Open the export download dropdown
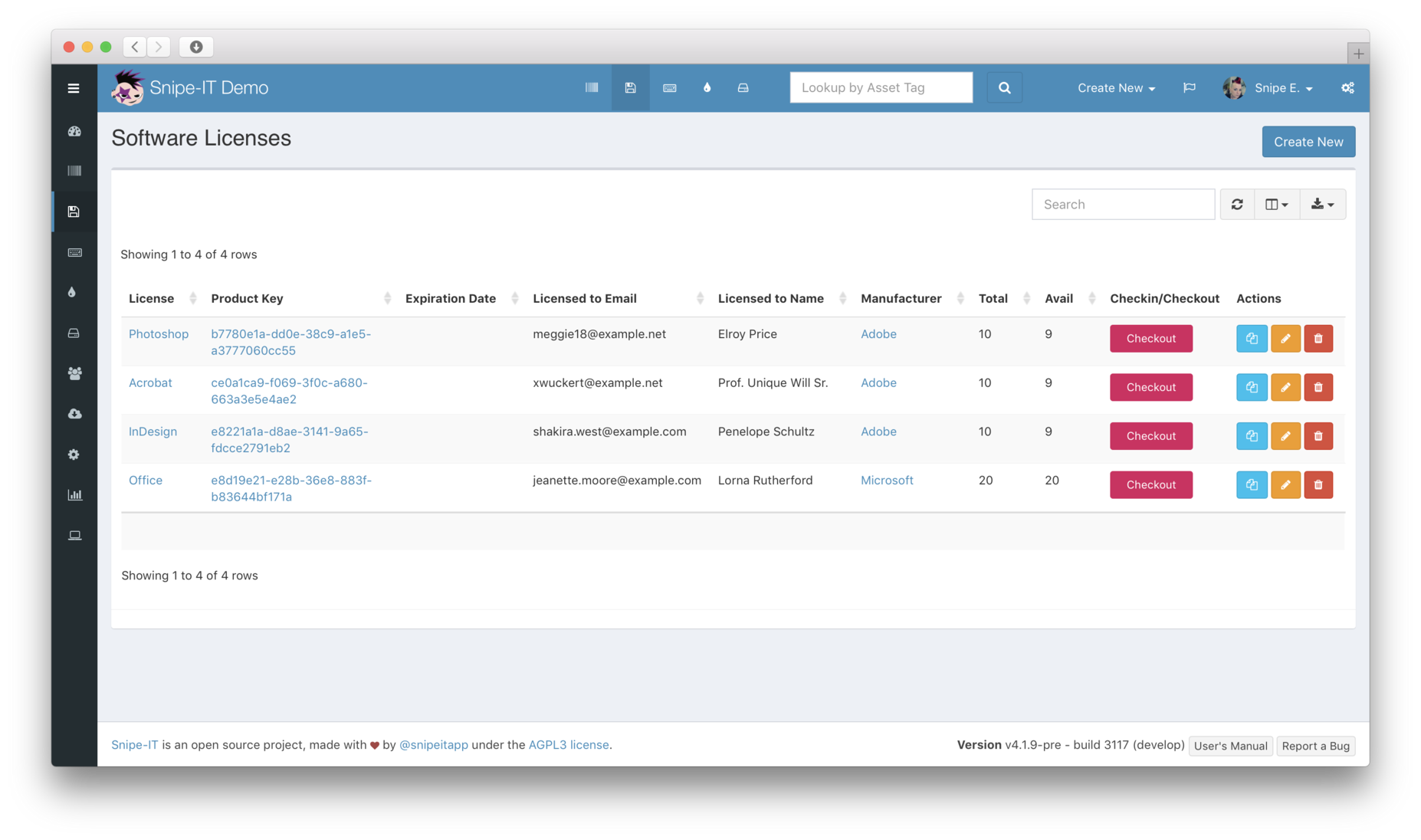This screenshot has width=1421, height=840. click(1323, 204)
